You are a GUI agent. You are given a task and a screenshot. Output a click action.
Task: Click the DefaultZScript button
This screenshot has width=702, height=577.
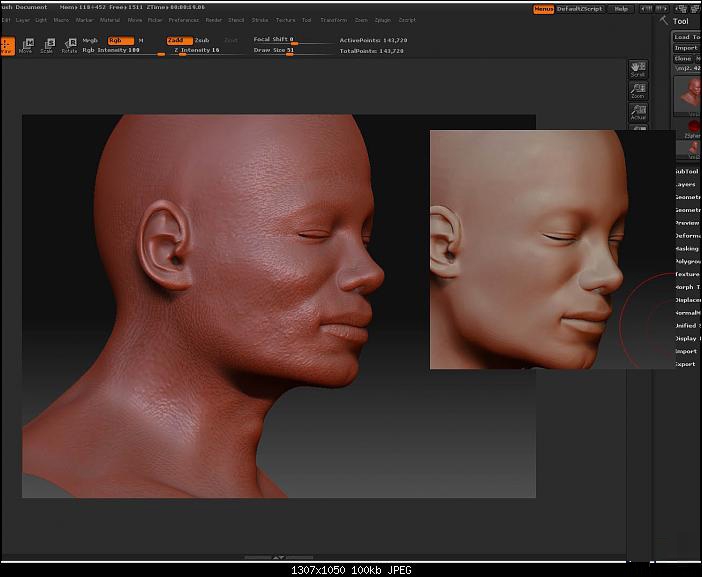[579, 9]
